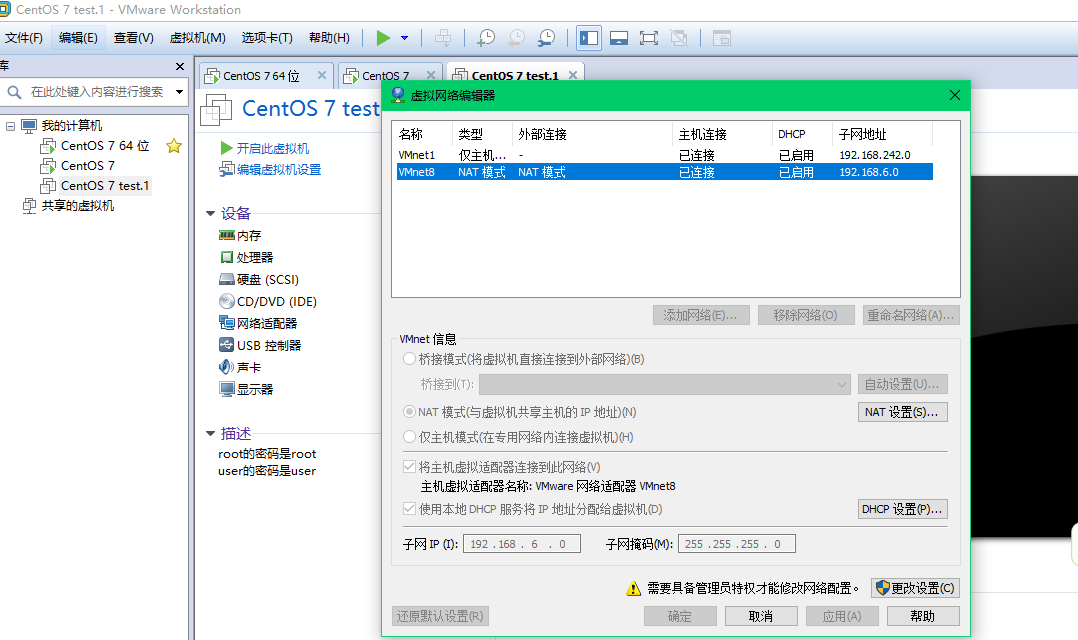Click the 更改设置(C) shield button
The image size is (1078, 640).
click(915, 588)
